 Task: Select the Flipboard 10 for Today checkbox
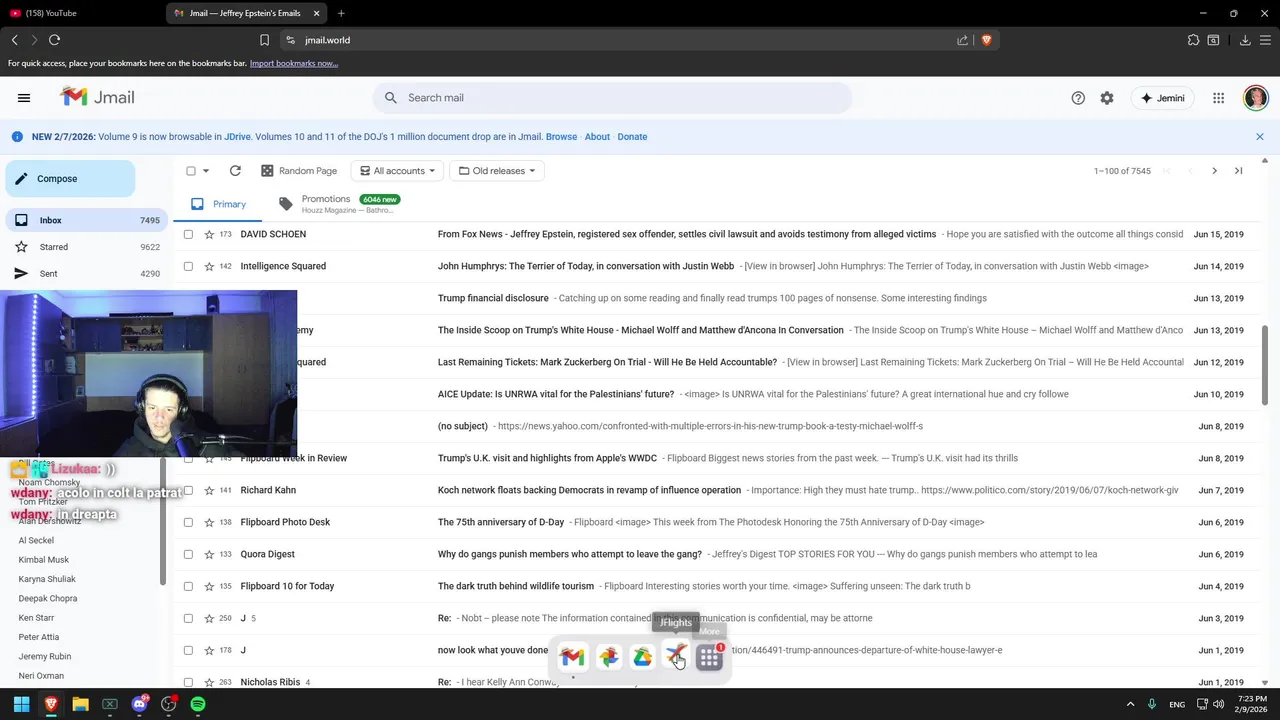tap(188, 586)
